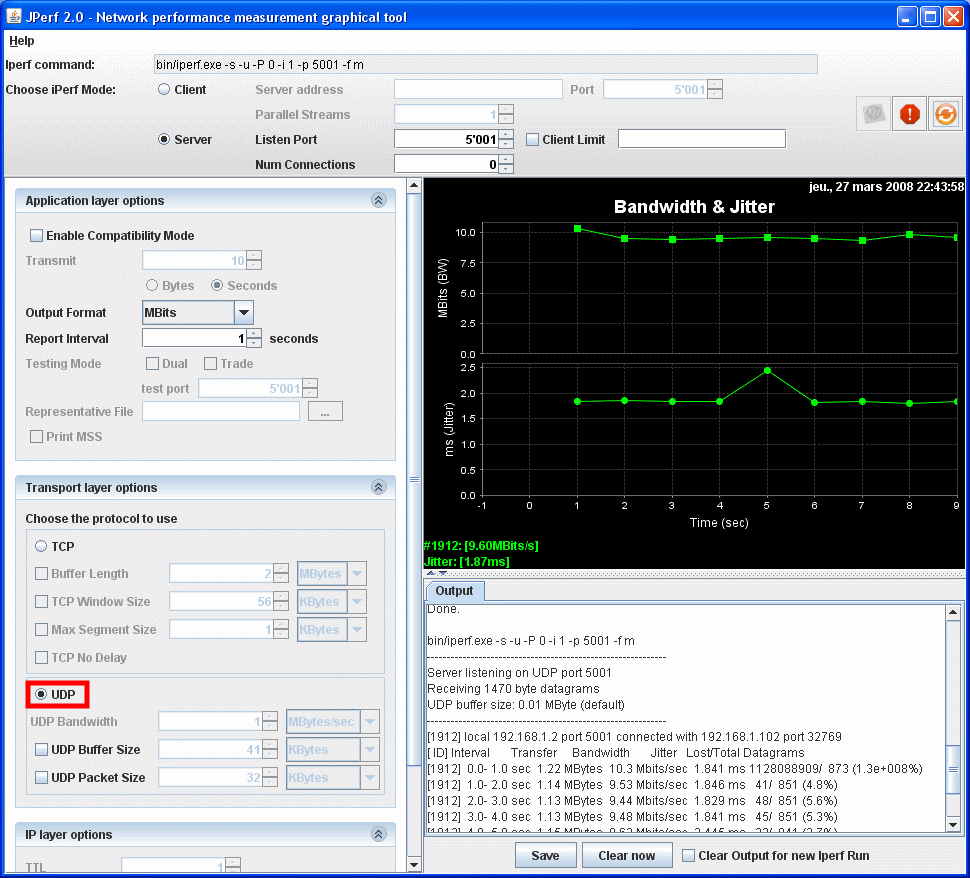Screen dimensions: 970x878
Task: Open the UDP Packet Size KBytes dropdown
Action: pyautogui.click(x=370, y=777)
